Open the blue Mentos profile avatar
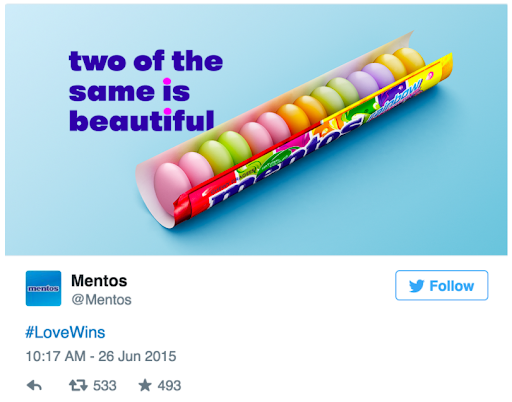This screenshot has width=512, height=402. 43,288
